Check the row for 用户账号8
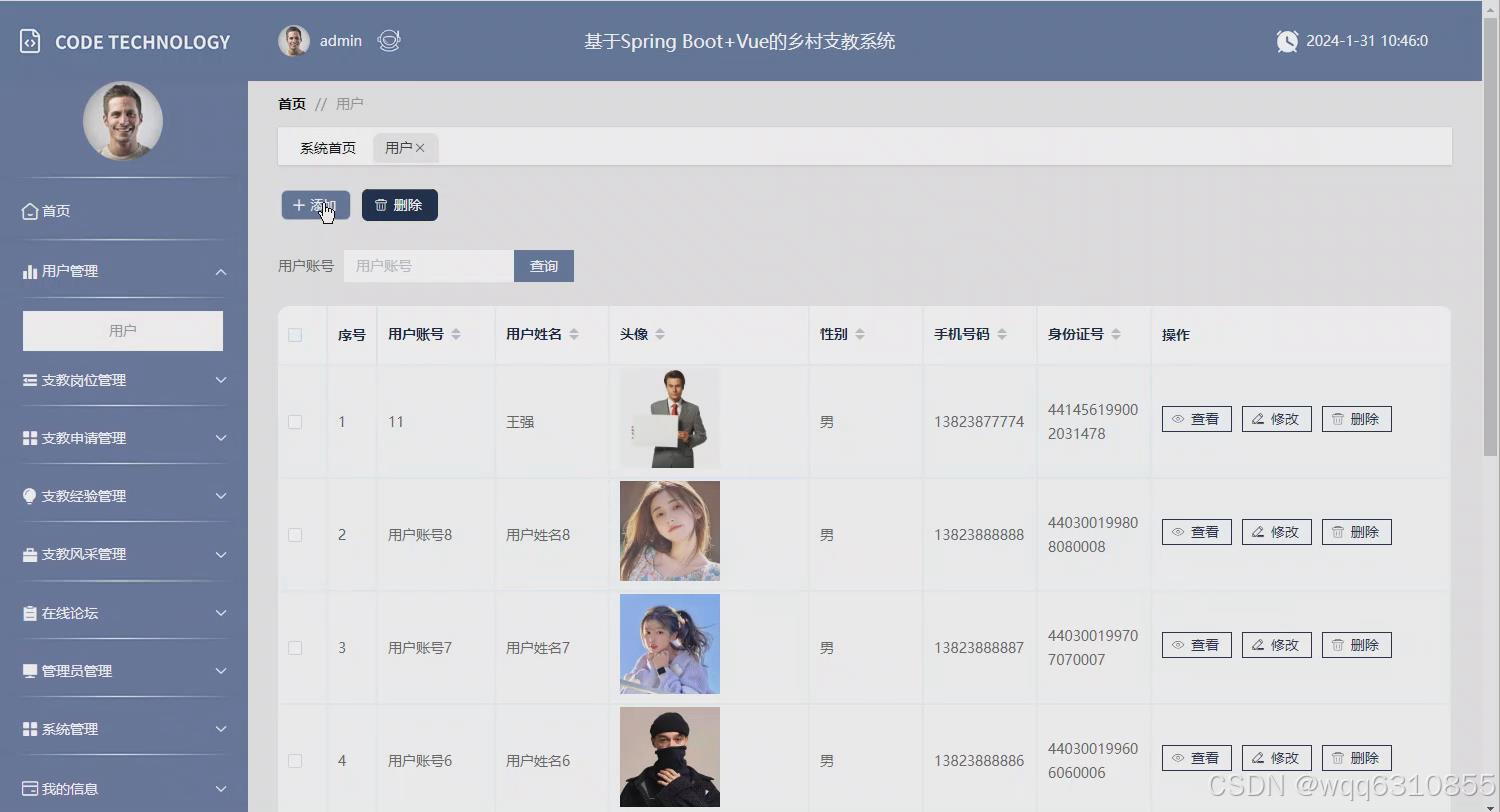 [295, 535]
